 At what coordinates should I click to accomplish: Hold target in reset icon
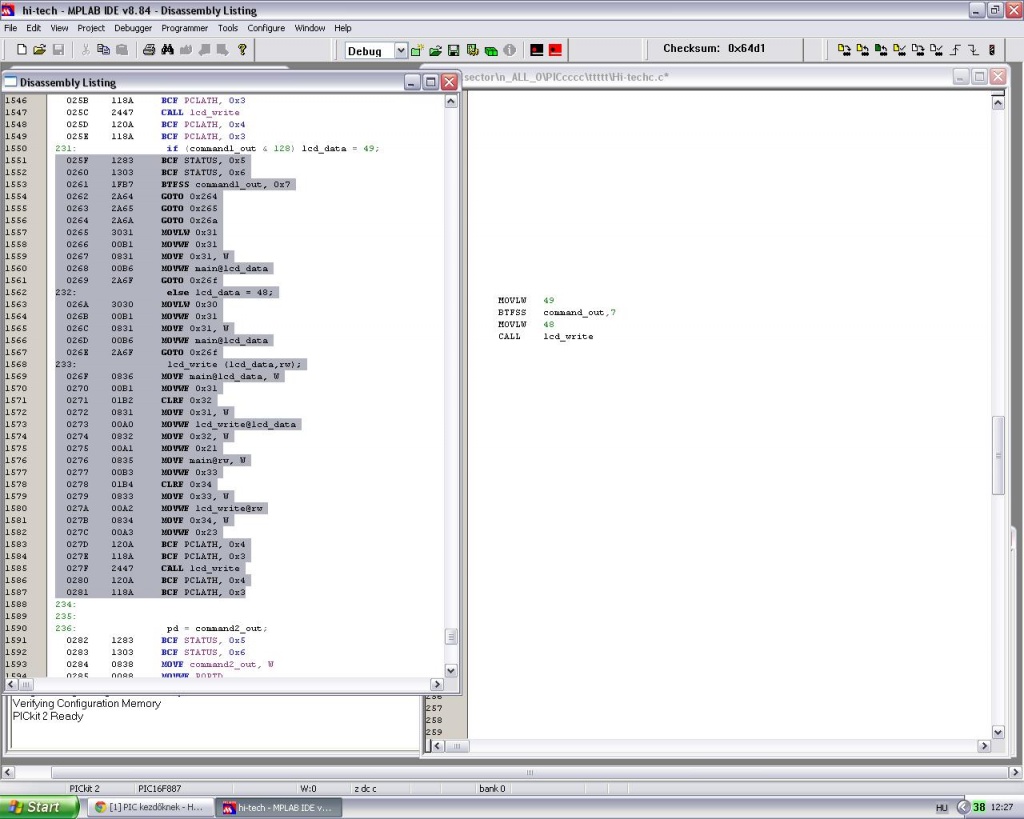[974, 50]
